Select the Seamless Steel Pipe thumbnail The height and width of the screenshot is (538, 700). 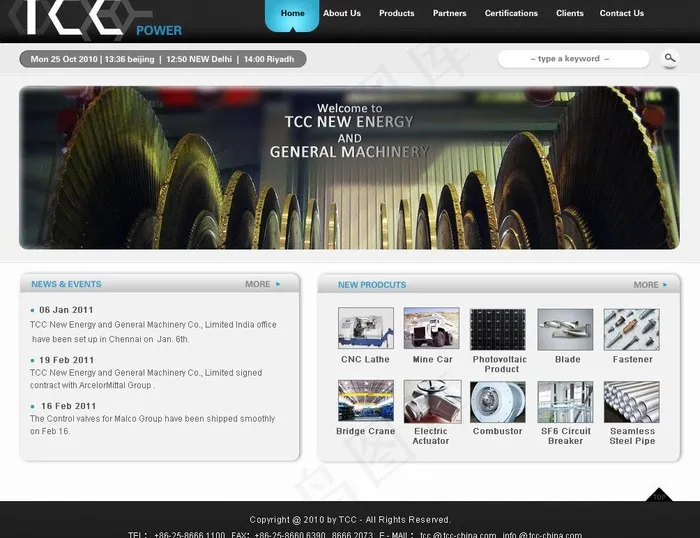pos(632,401)
